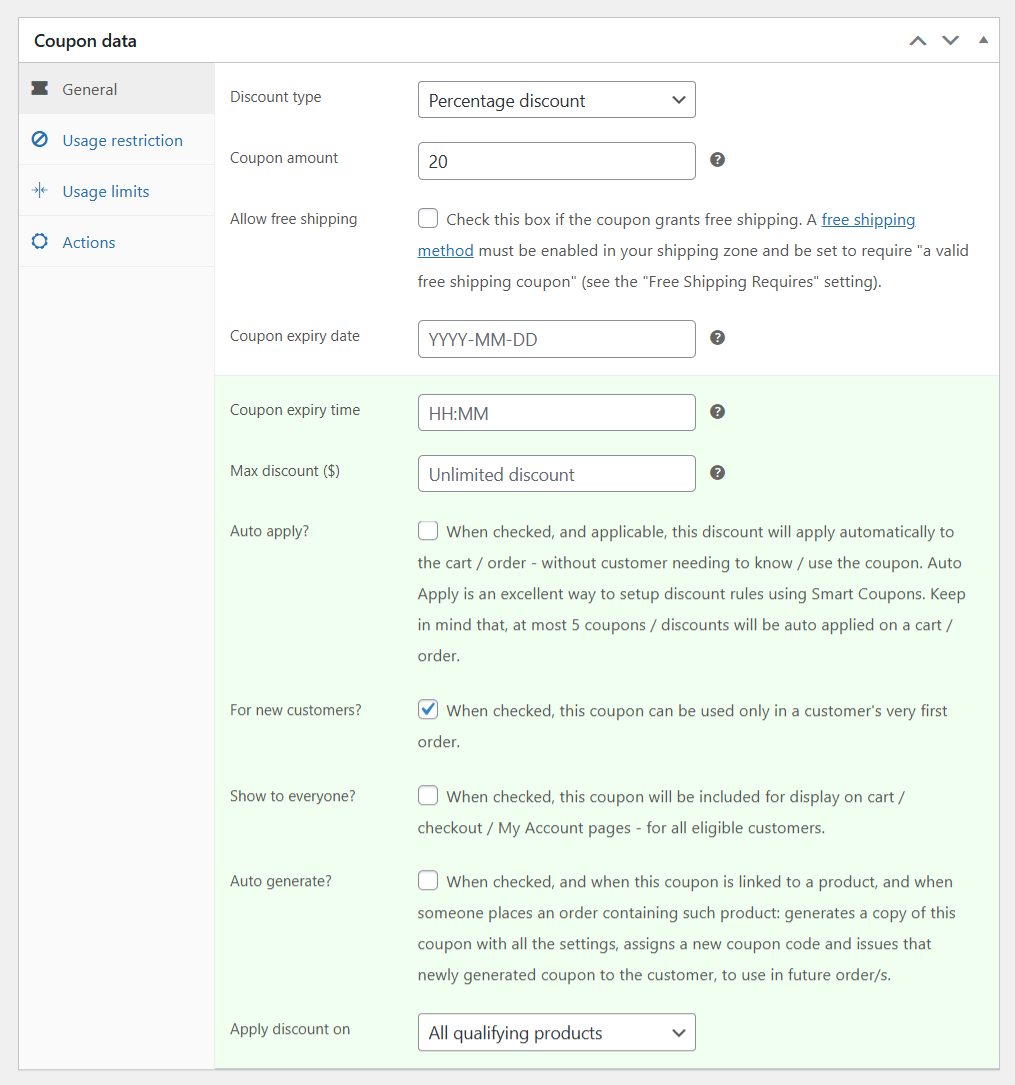Click the help icon next to Max discount
The width and height of the screenshot is (1015, 1085).
coord(717,473)
